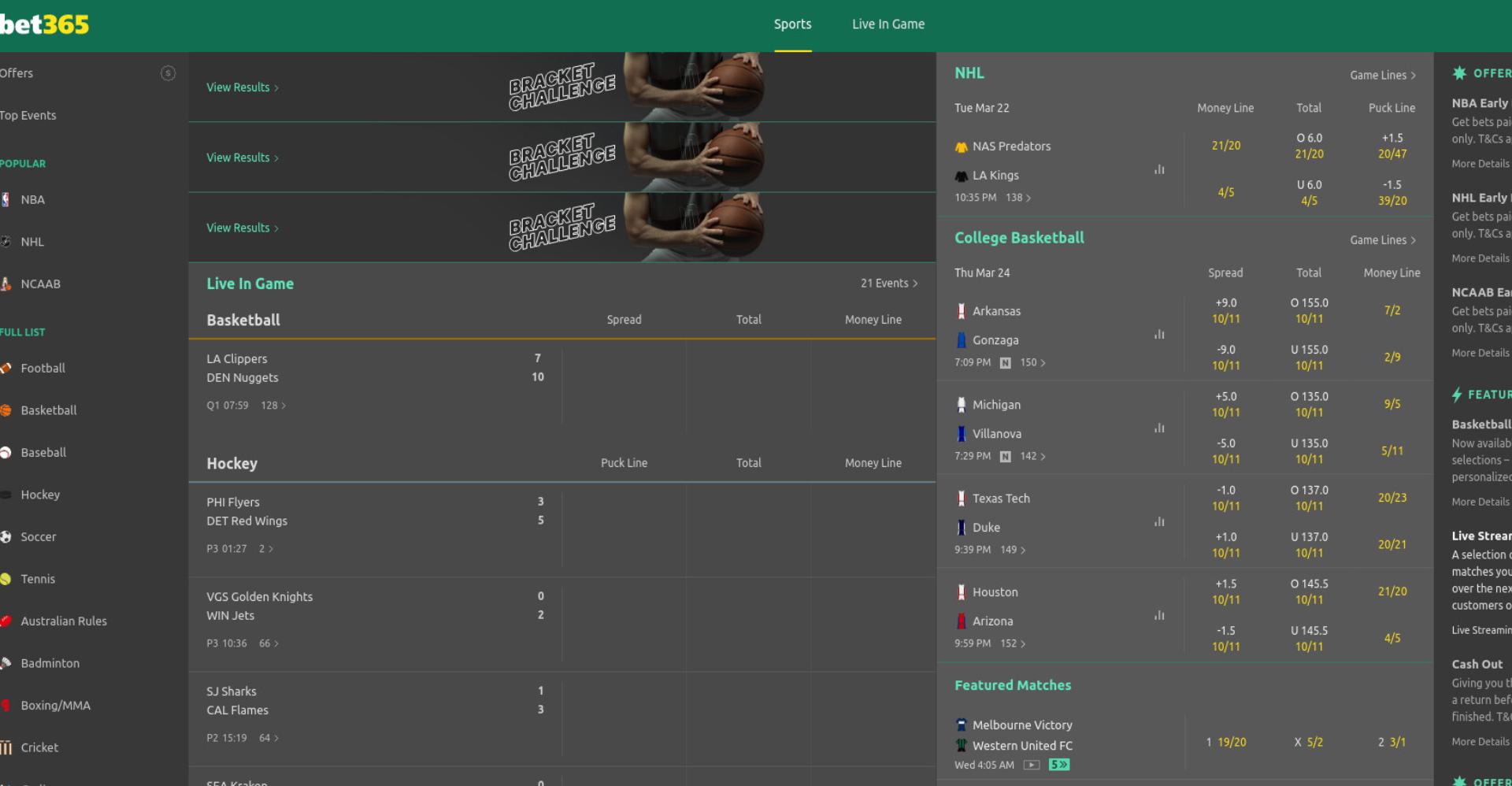The height and width of the screenshot is (786, 1512).
Task: Click the third View Results link
Action: [x=243, y=228]
